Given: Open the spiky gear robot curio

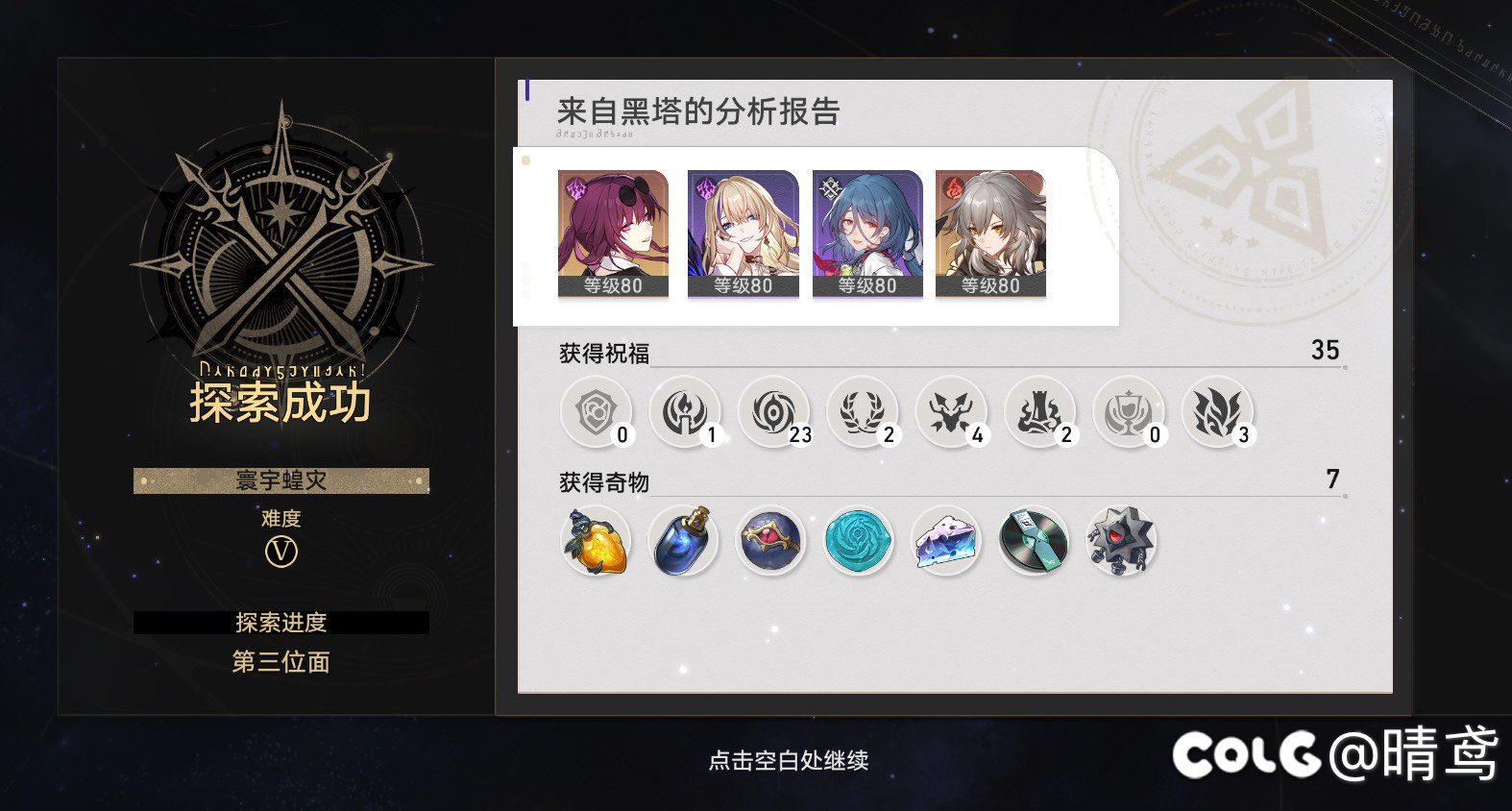Looking at the screenshot, I should pyautogui.click(x=1121, y=541).
